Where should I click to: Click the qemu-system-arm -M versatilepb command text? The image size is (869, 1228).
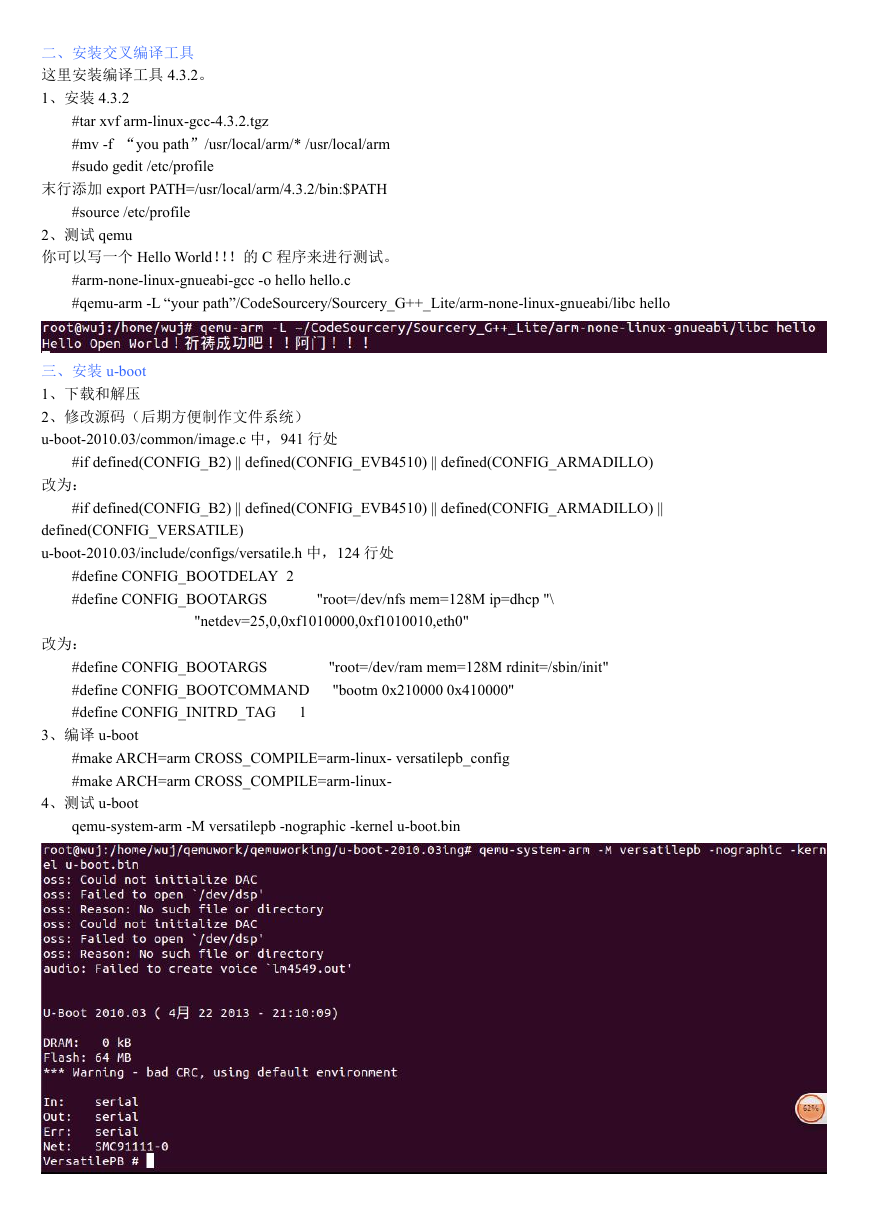(x=266, y=826)
